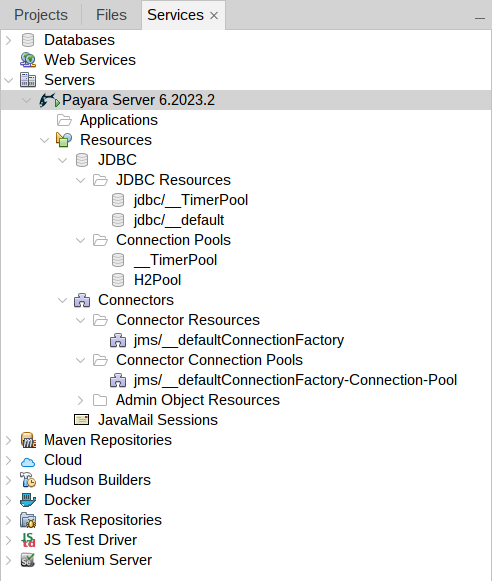Click the JS Test Driver icon
Screen dimensions: 492x581
pyautogui.click(x=28, y=540)
